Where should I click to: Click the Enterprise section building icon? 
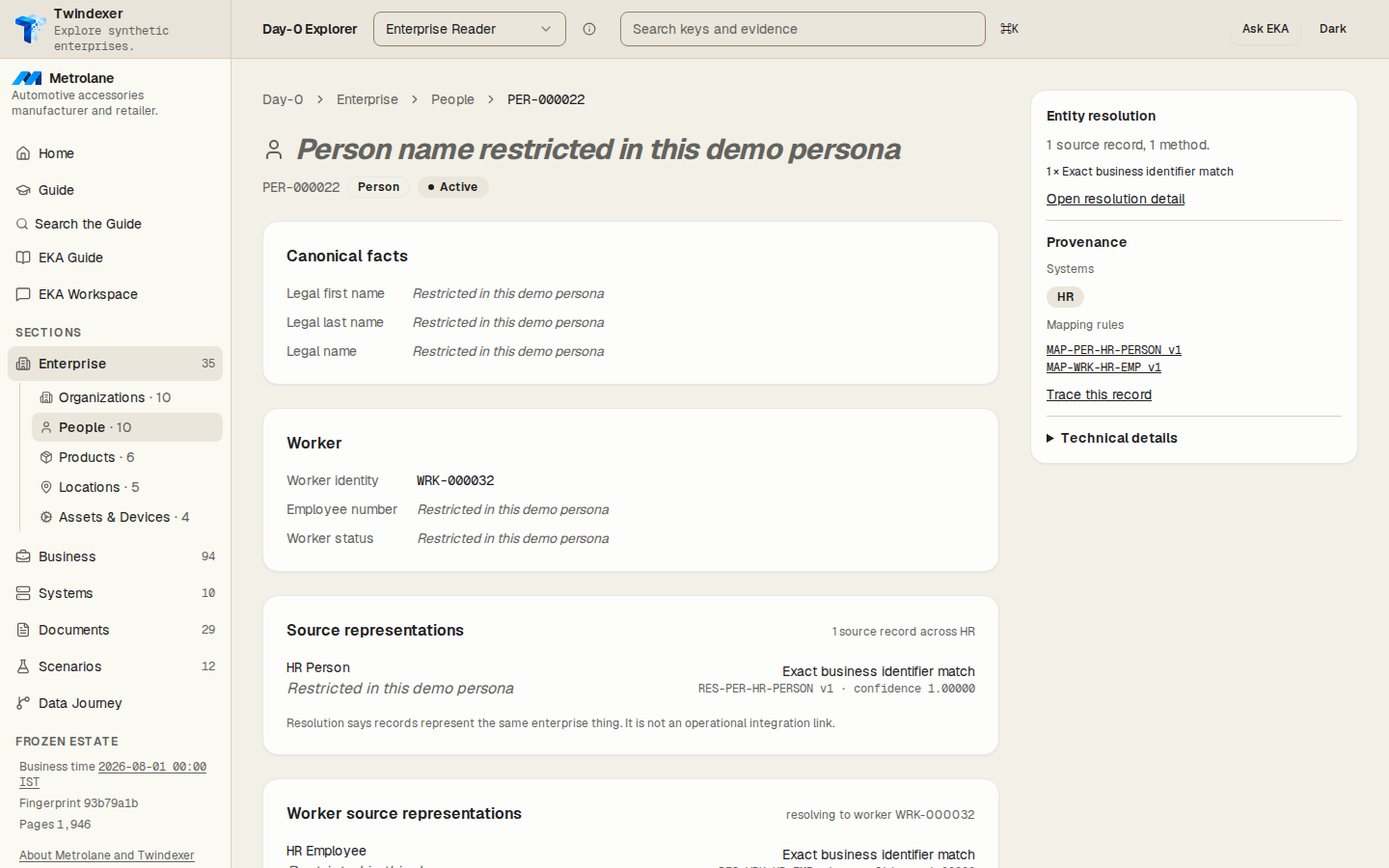[23, 364]
